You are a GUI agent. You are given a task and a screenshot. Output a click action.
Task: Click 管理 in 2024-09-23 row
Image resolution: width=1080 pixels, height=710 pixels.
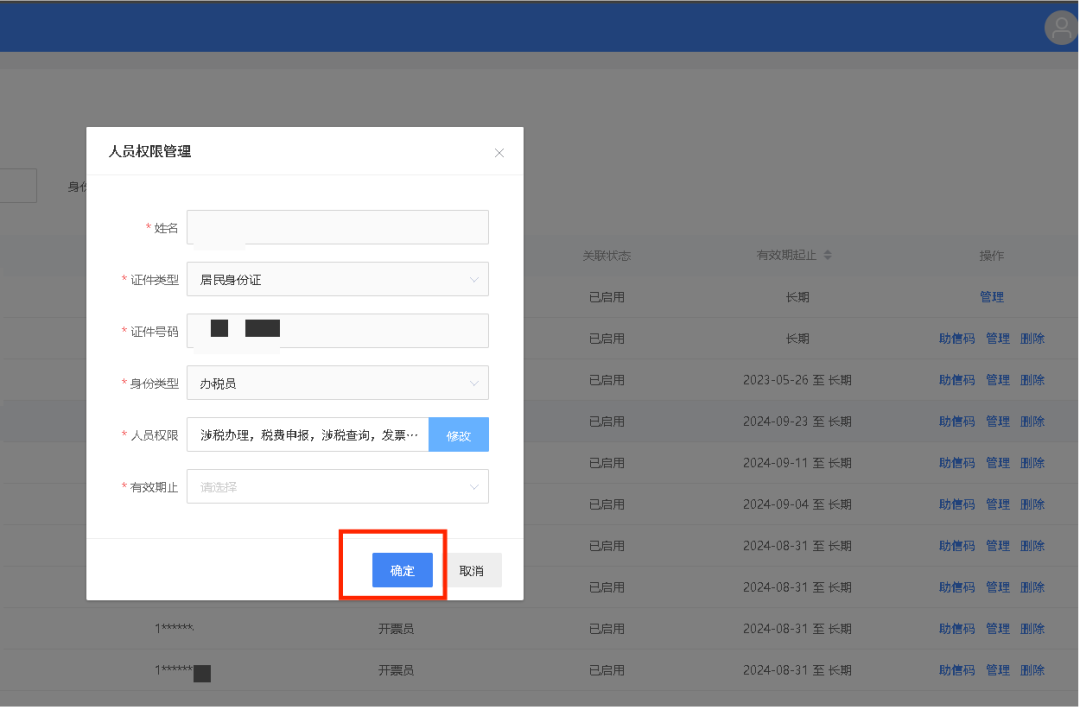(998, 421)
